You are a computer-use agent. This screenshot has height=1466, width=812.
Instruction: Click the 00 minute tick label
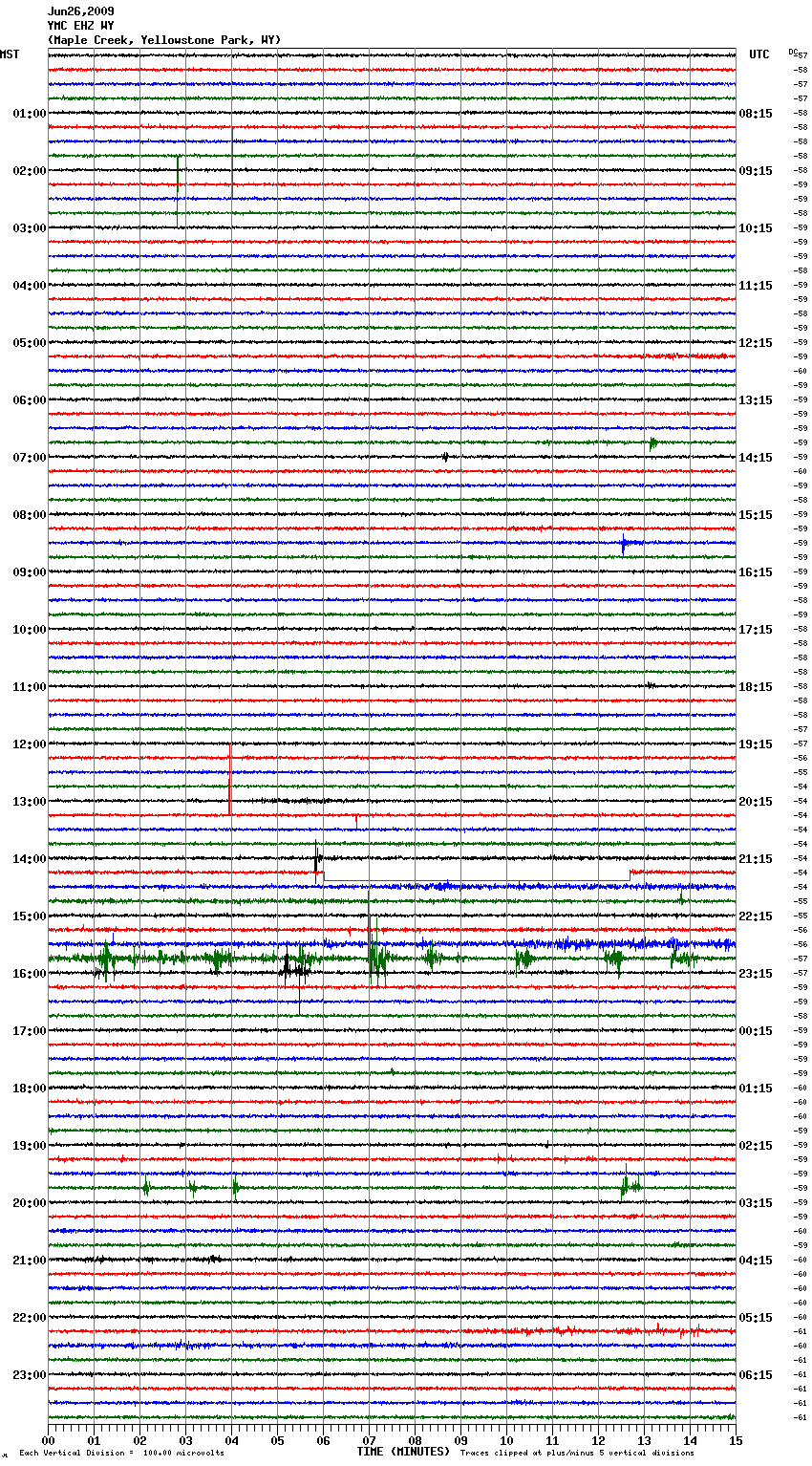48,1440
